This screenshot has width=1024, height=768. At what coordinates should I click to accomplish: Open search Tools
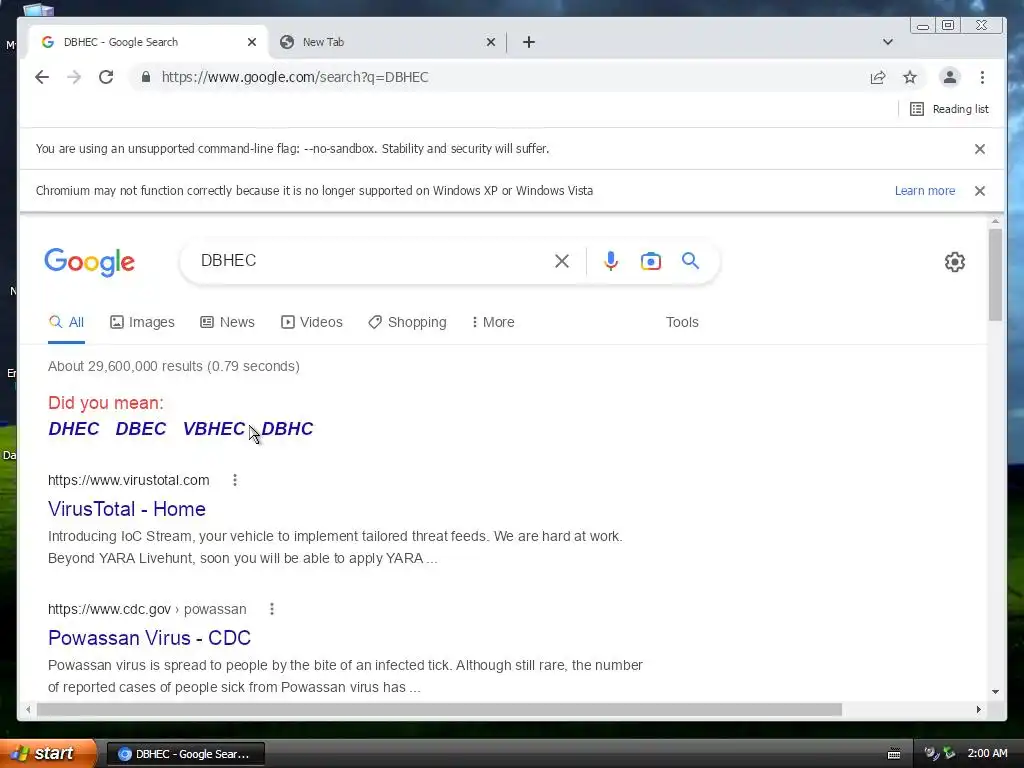coord(682,322)
